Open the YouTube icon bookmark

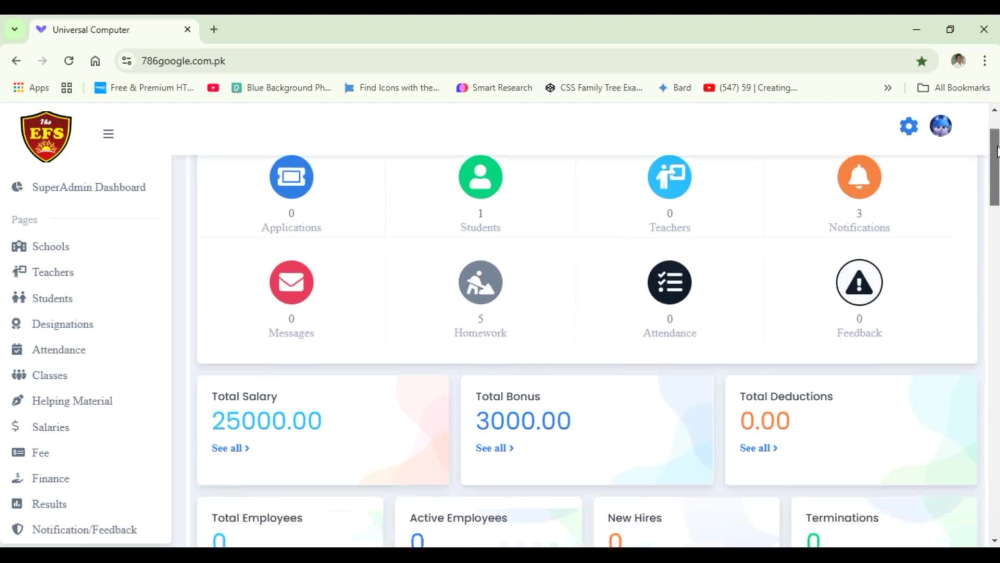213,87
